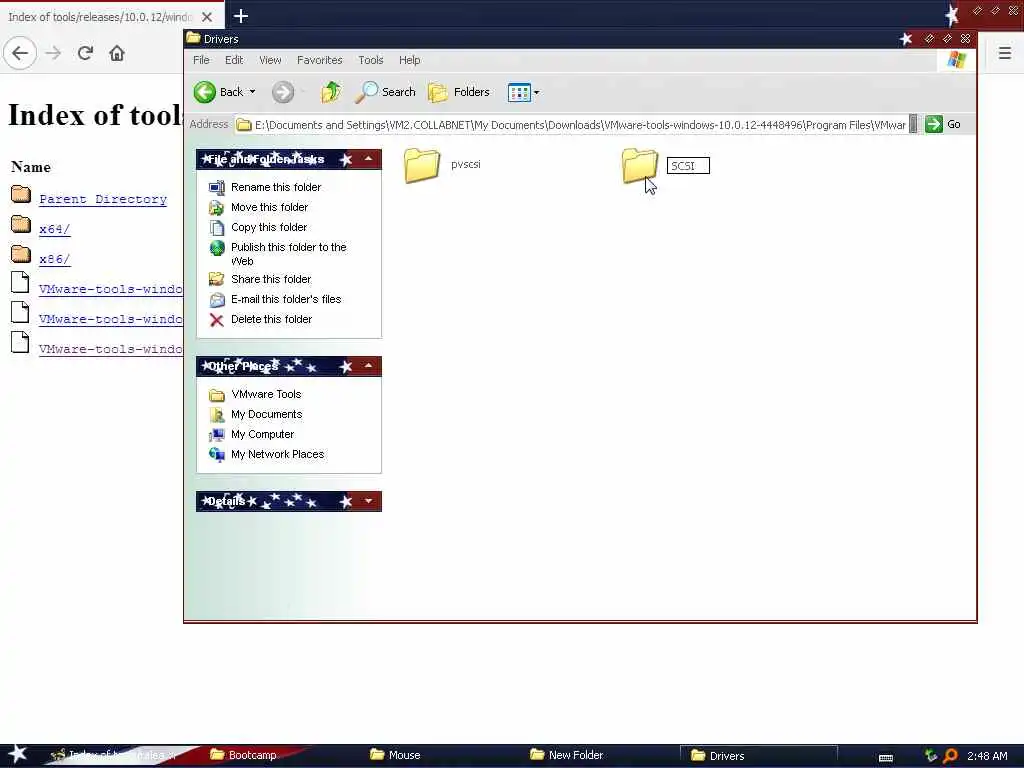Expand the Address bar dropdown

click(x=913, y=124)
